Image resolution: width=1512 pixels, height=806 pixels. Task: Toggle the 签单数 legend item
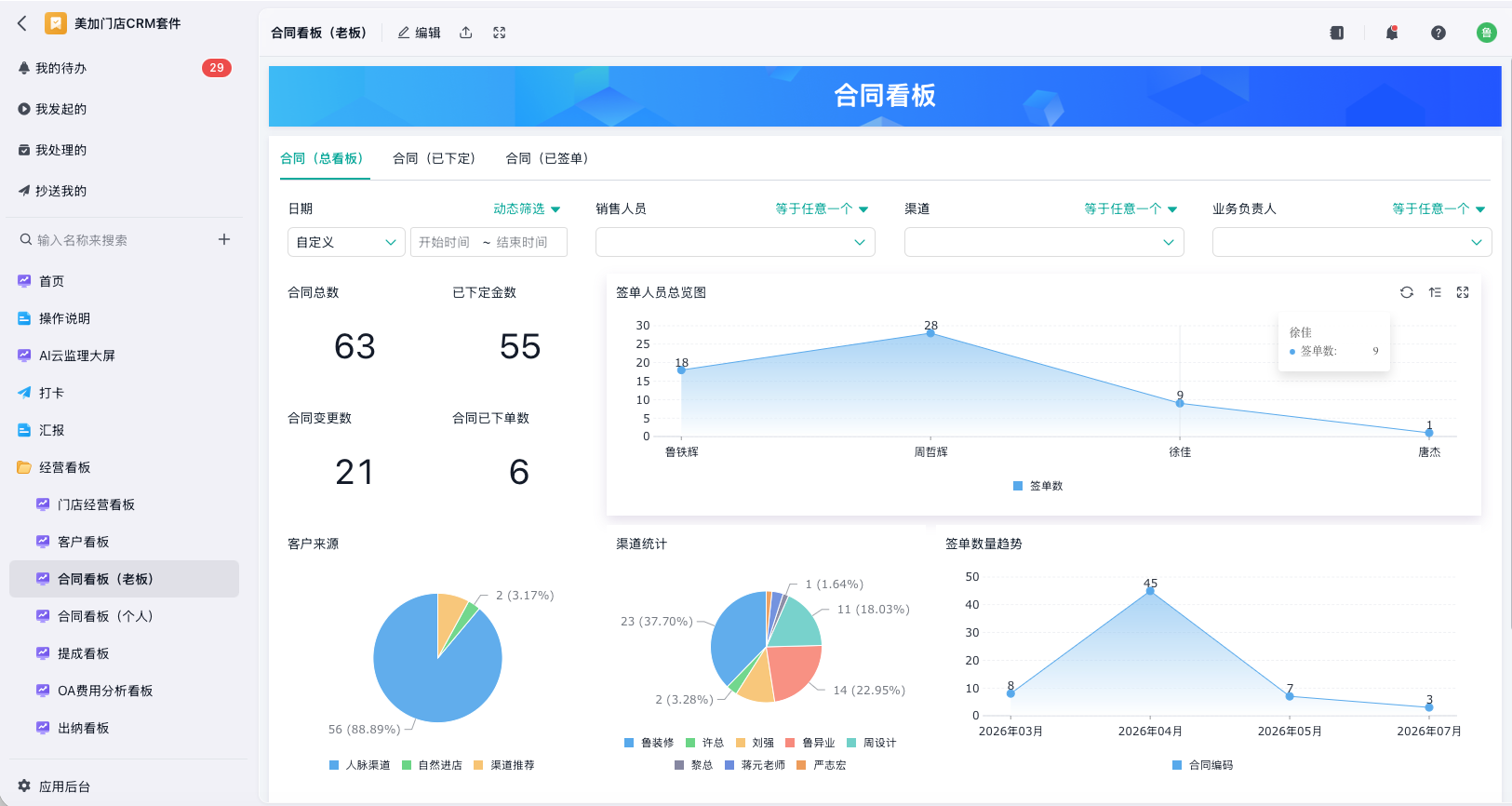(1037, 486)
